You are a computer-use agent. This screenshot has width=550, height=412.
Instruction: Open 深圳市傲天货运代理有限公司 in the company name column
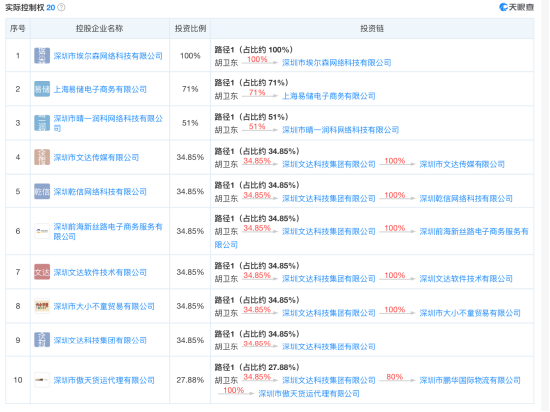(104, 380)
